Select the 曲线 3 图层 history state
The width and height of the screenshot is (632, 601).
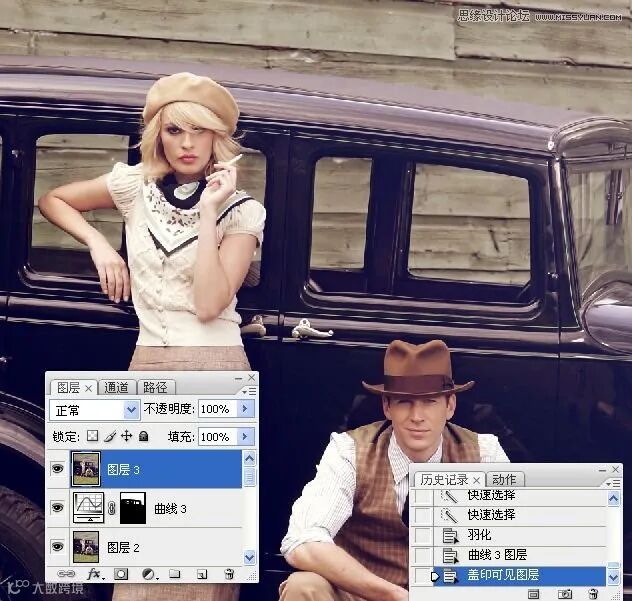click(520, 555)
